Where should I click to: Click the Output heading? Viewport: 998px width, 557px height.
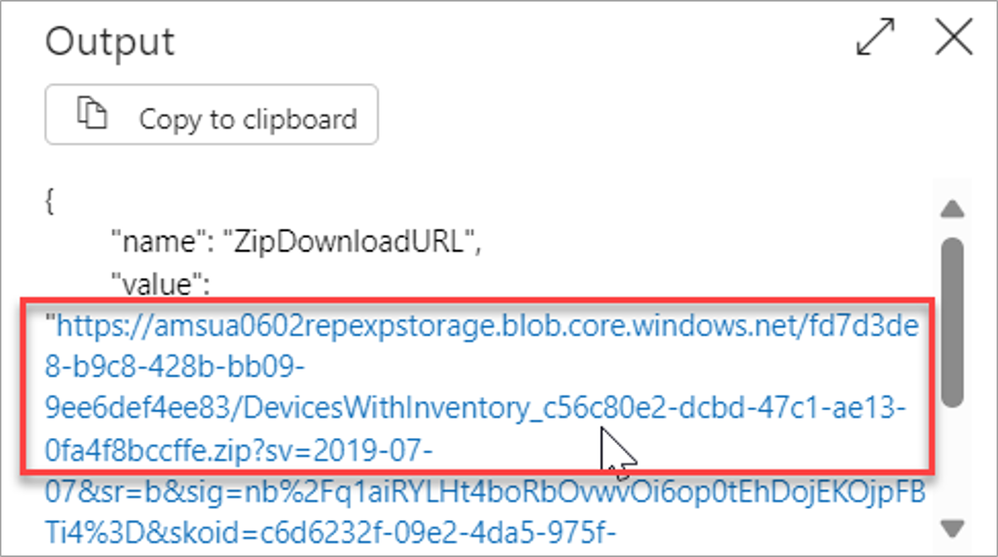point(109,42)
